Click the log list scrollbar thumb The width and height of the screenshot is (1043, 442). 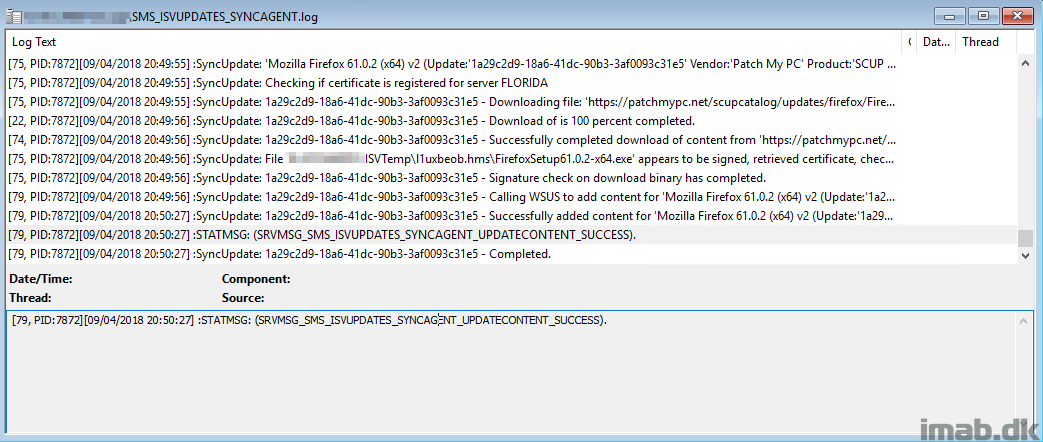coord(1028,239)
